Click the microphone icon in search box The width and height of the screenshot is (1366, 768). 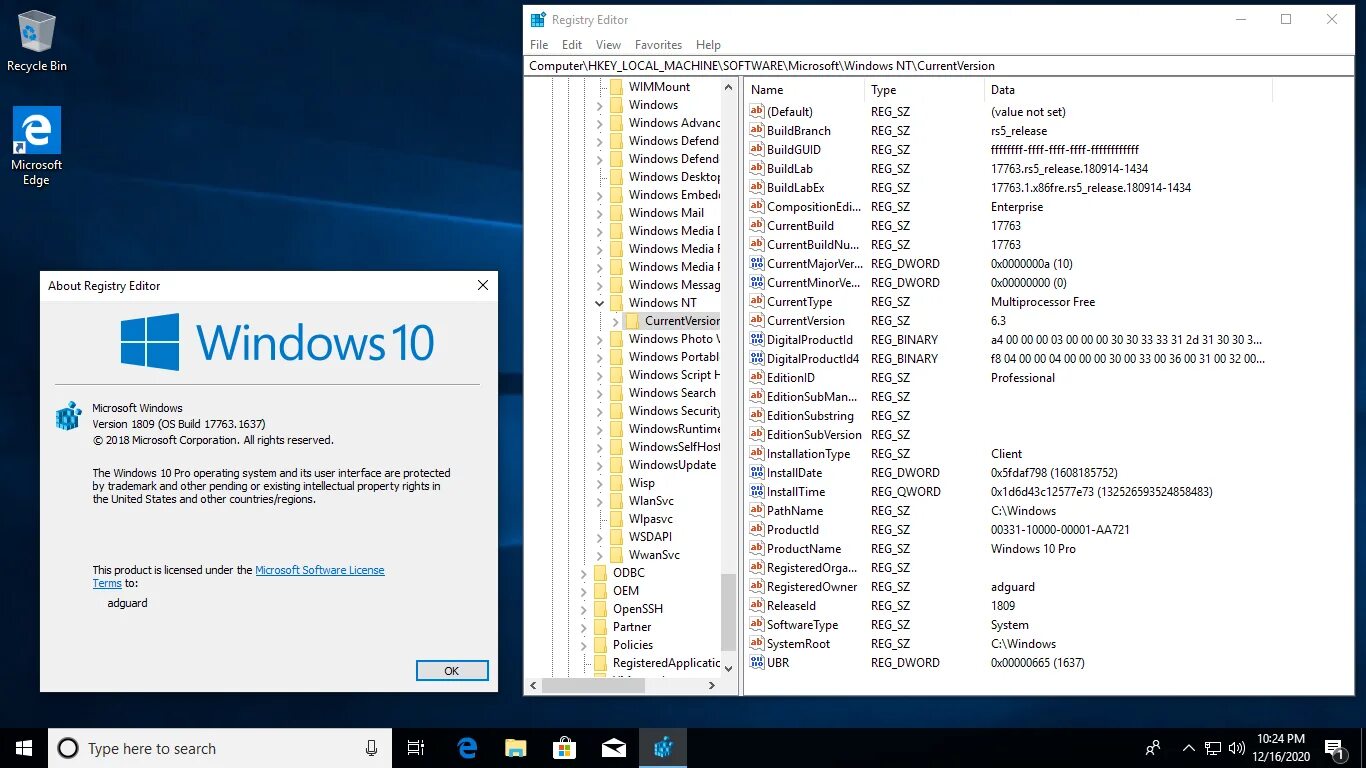point(372,748)
